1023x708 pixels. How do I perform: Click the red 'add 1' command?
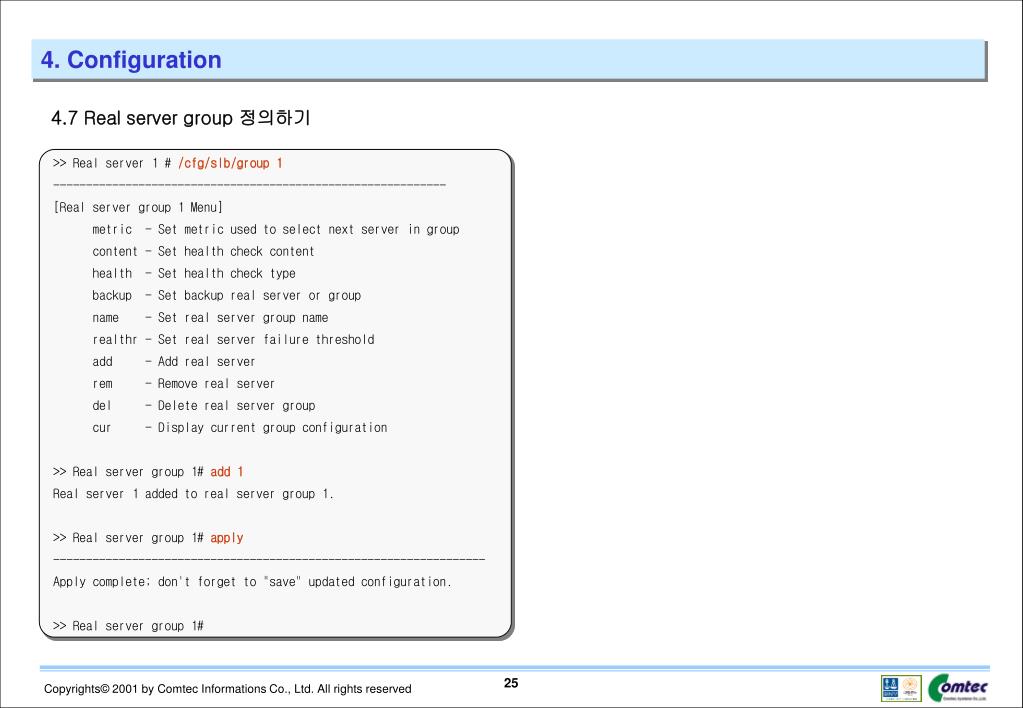pyautogui.click(x=226, y=472)
